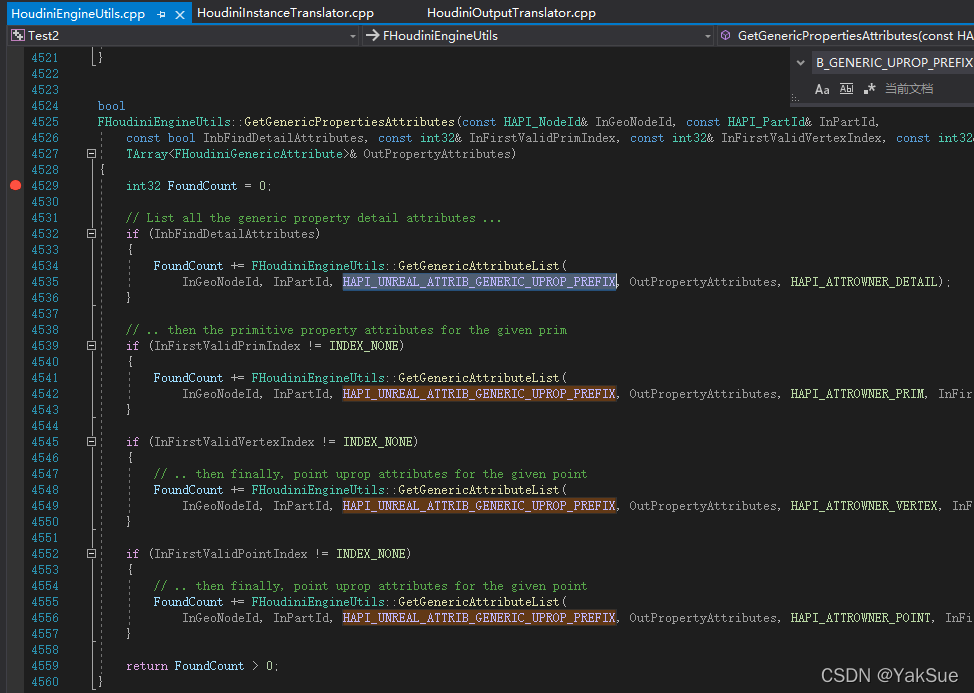Click the bool return type on line 4524
Screen dimensions: 974x693
[x=111, y=106]
